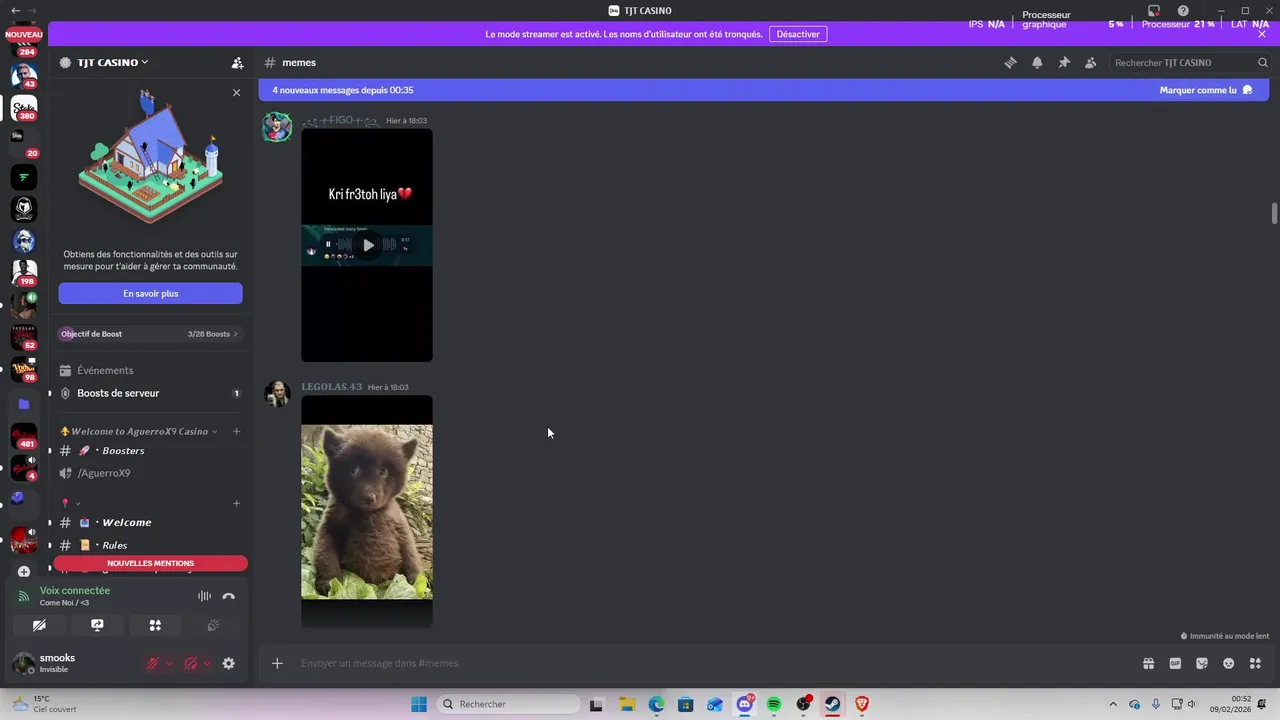Open the server icon with 481 badge
The width and height of the screenshot is (1280, 720).
pyautogui.click(x=24, y=436)
